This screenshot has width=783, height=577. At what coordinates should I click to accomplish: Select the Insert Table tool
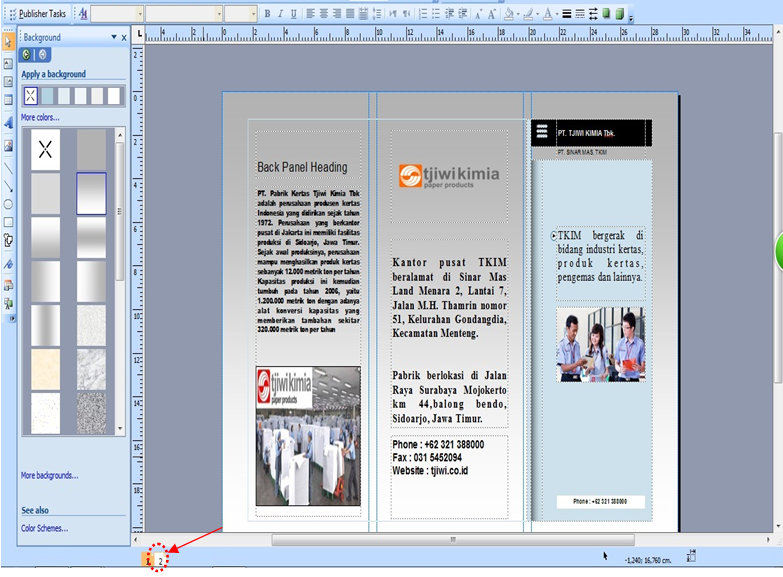[8, 99]
